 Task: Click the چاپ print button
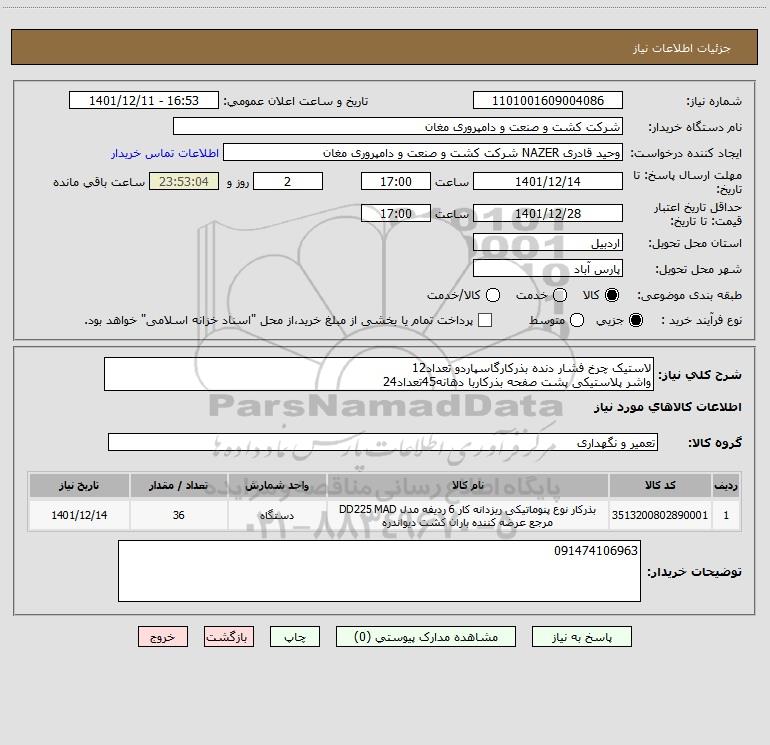click(295, 637)
